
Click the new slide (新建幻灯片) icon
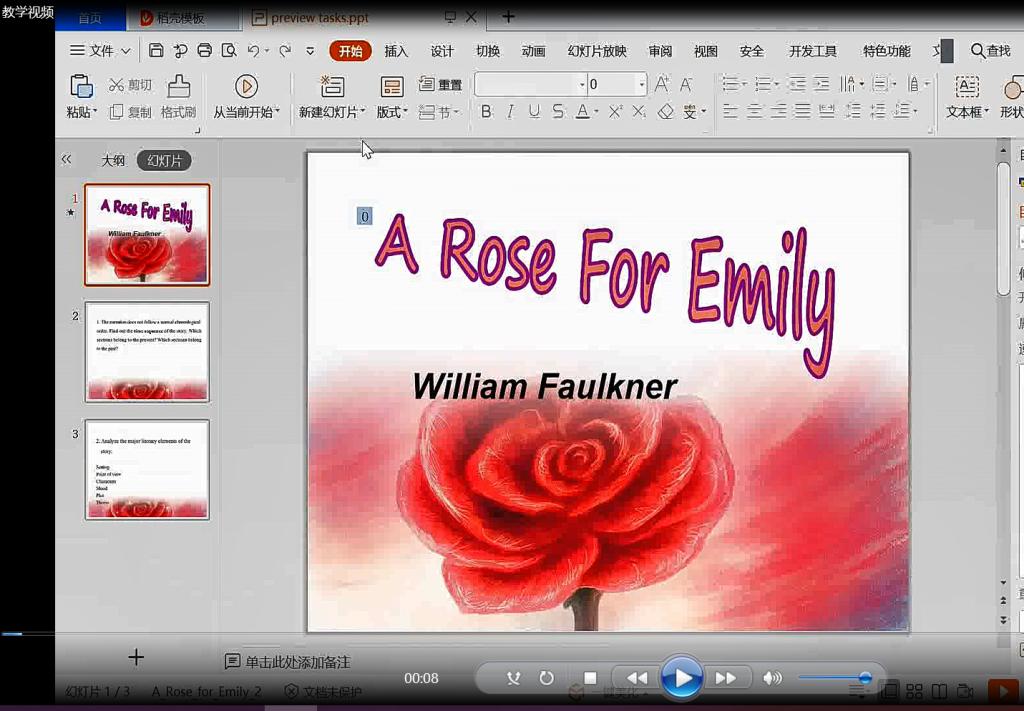332,87
